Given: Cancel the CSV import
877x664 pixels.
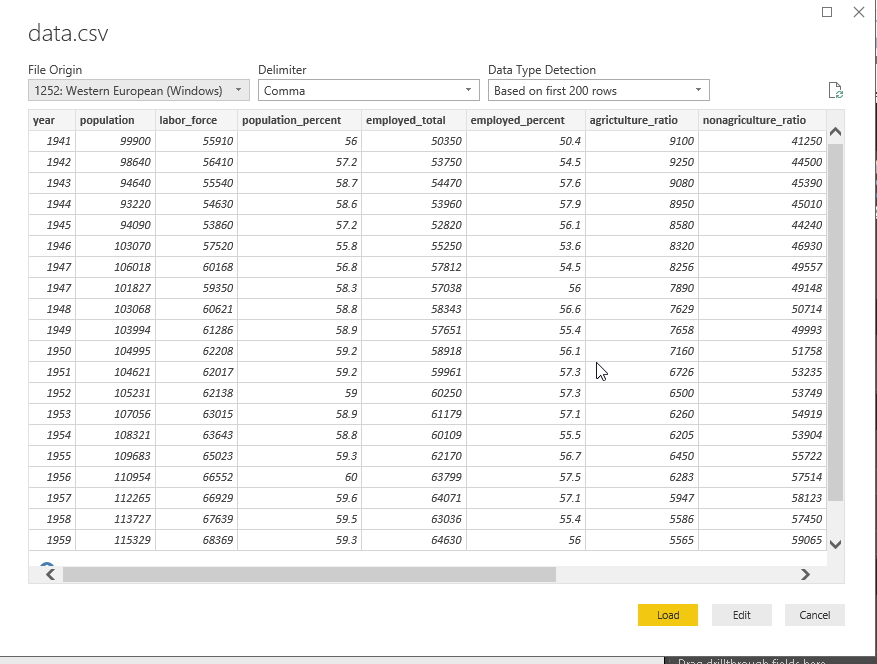Looking at the screenshot, I should click(815, 615).
